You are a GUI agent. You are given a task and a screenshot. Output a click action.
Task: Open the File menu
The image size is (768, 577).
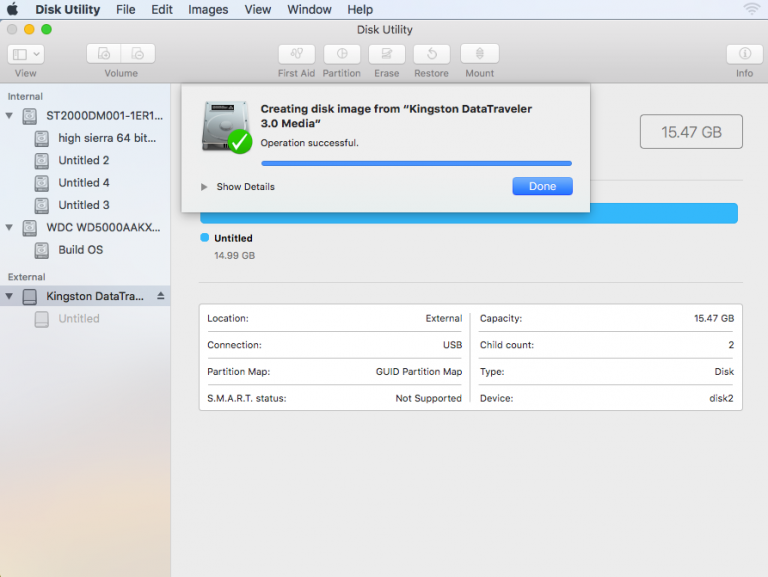(125, 9)
